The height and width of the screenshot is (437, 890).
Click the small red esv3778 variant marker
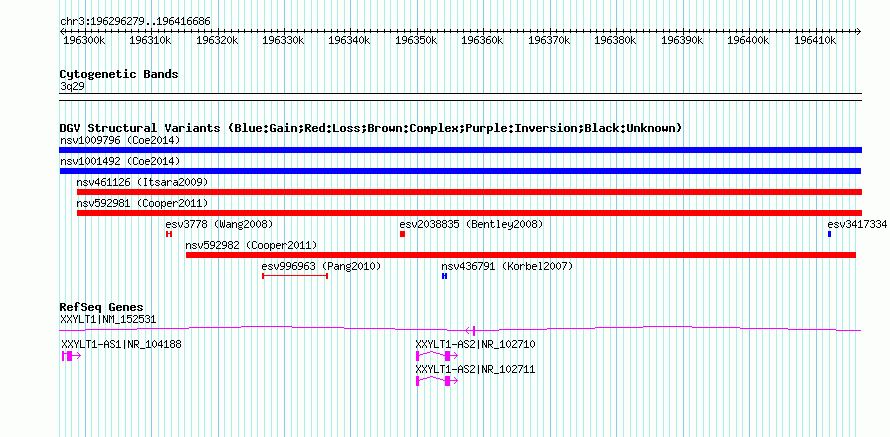pos(169,234)
